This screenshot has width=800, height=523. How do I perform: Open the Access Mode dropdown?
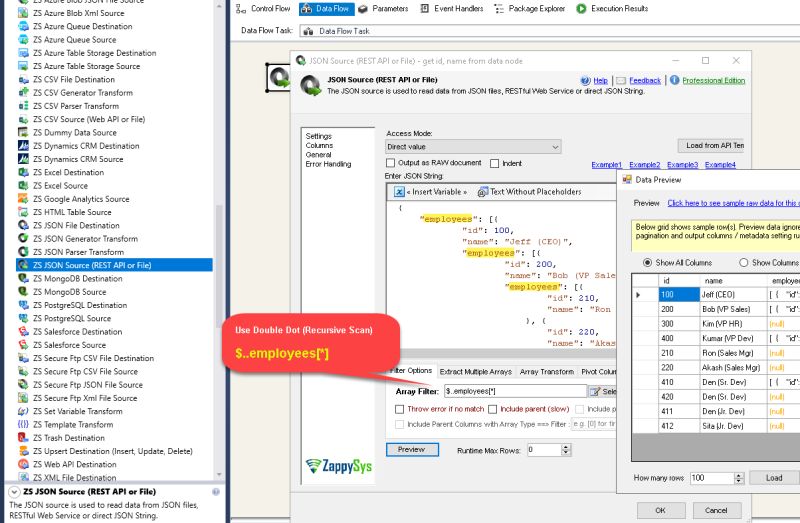(x=473, y=147)
